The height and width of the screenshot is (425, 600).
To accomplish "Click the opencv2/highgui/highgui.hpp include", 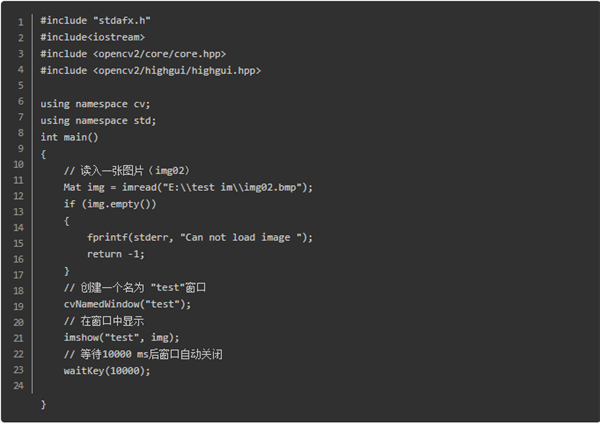I will [151, 71].
